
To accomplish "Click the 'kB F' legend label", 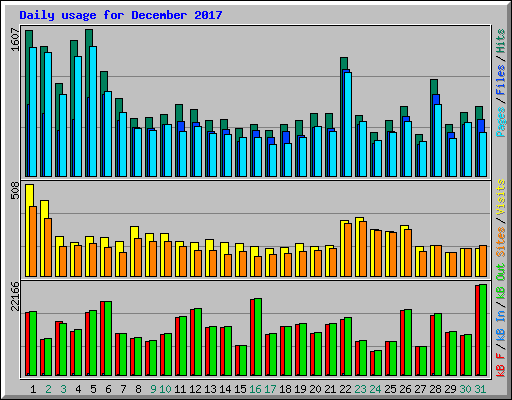I will pos(501,365).
